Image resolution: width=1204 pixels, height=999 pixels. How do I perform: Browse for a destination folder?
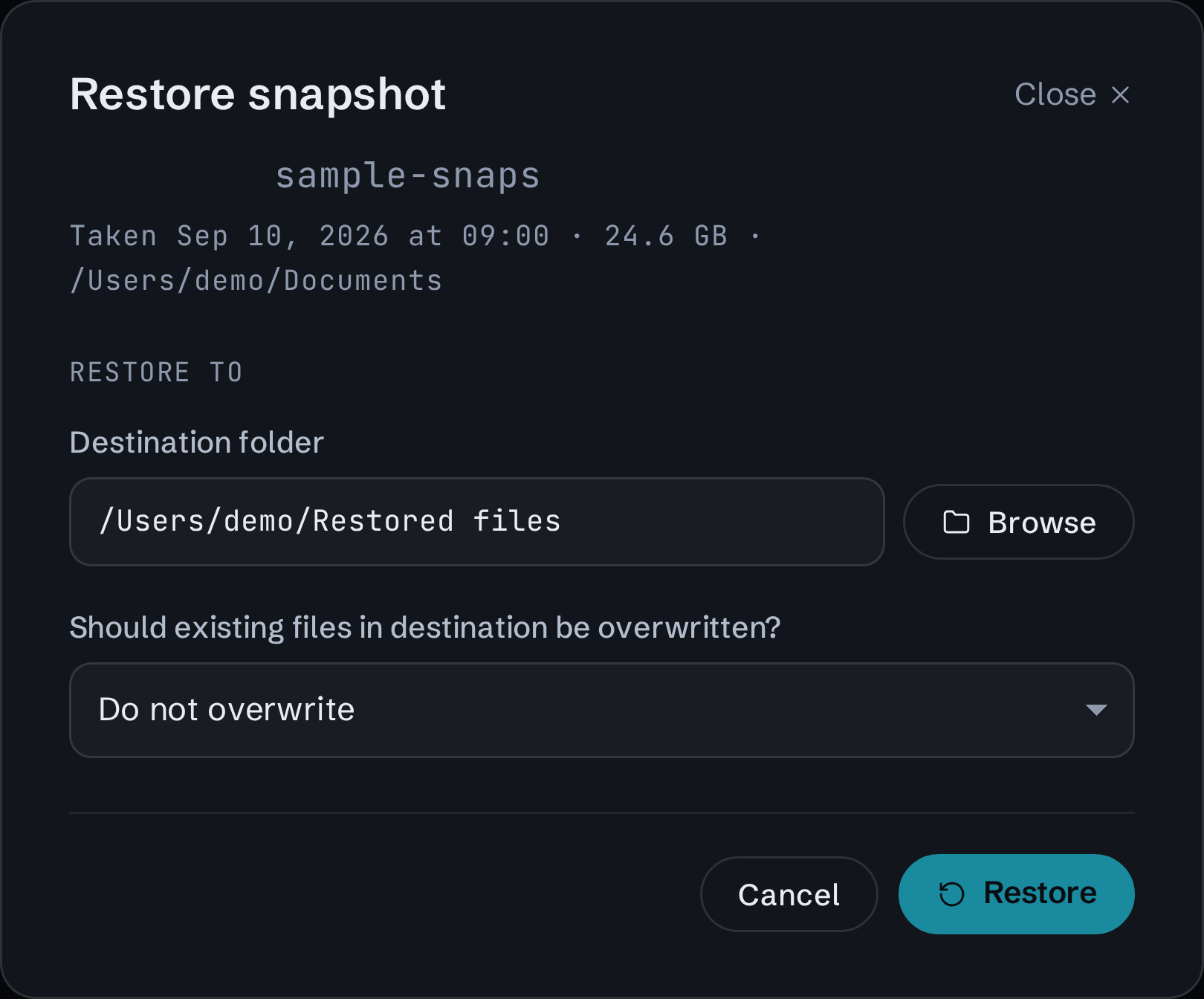point(1018,522)
